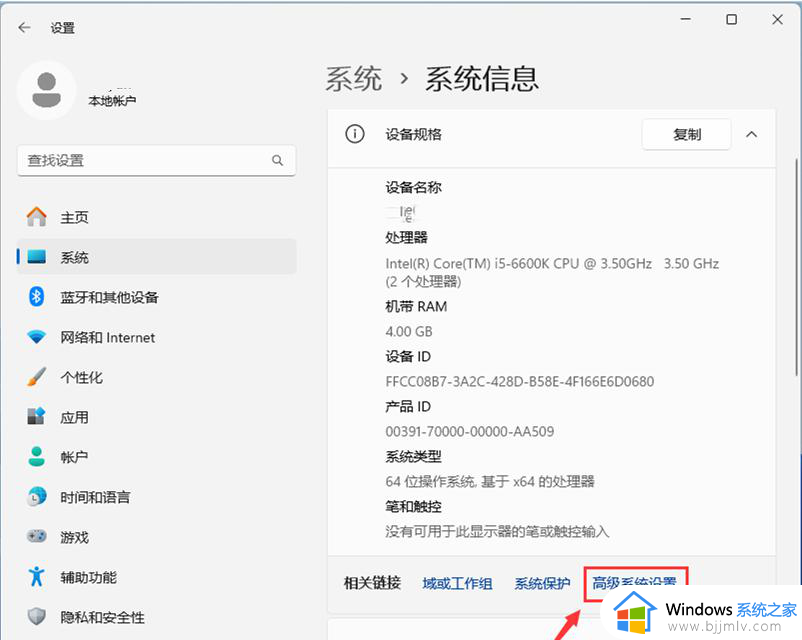Open the 游戏 controller icon
The width and height of the screenshot is (802, 640).
(x=36, y=537)
